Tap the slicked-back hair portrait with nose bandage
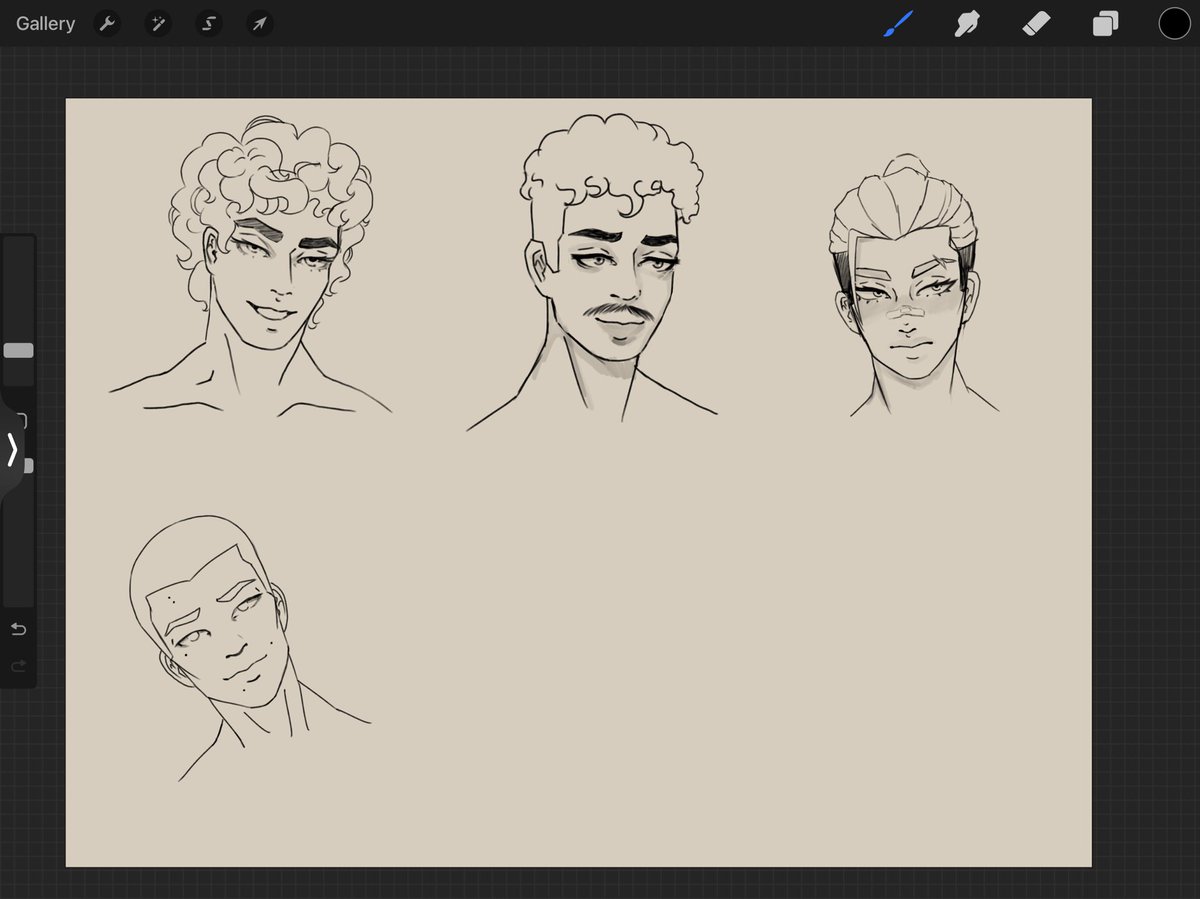 click(914, 285)
